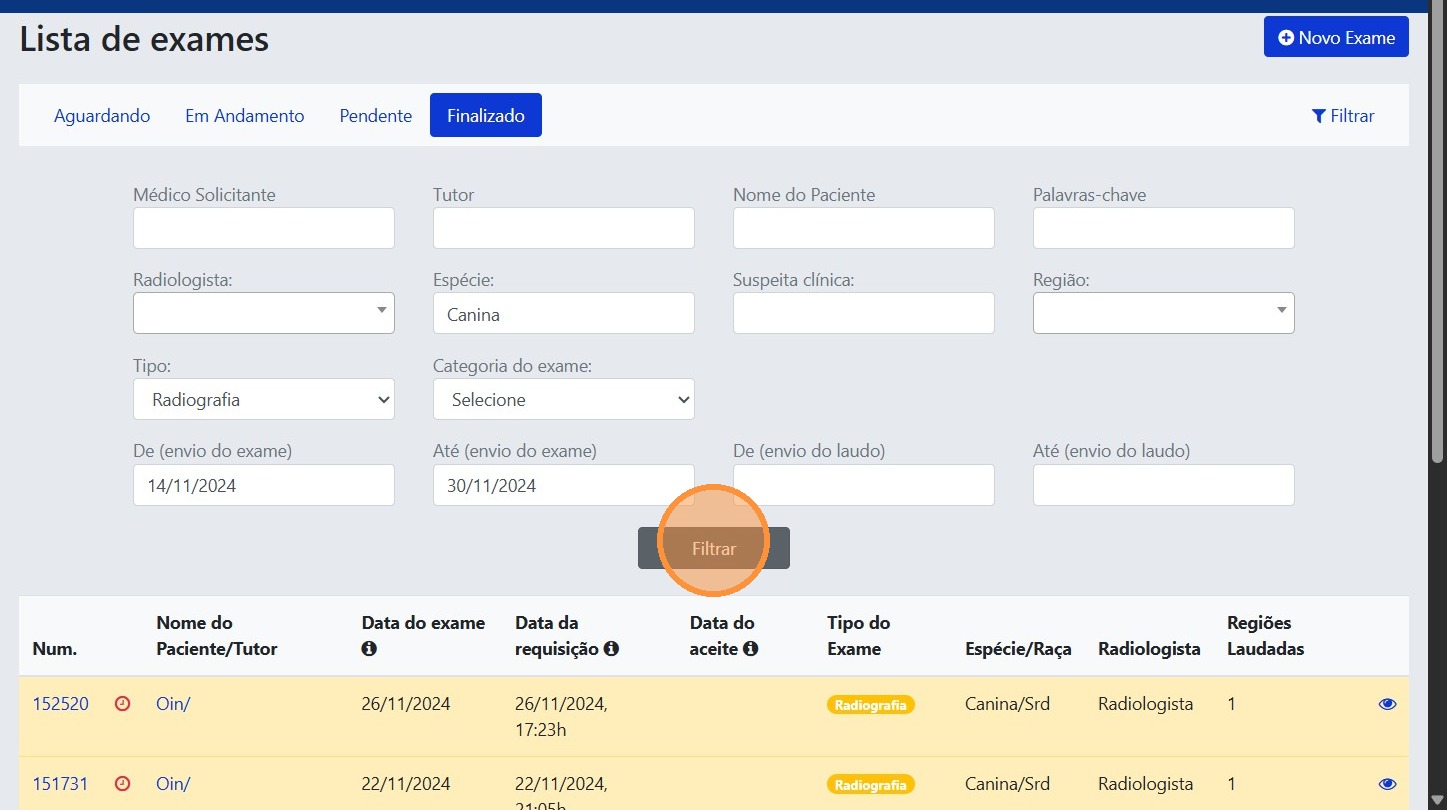Select the Pendente tab

pyautogui.click(x=376, y=116)
